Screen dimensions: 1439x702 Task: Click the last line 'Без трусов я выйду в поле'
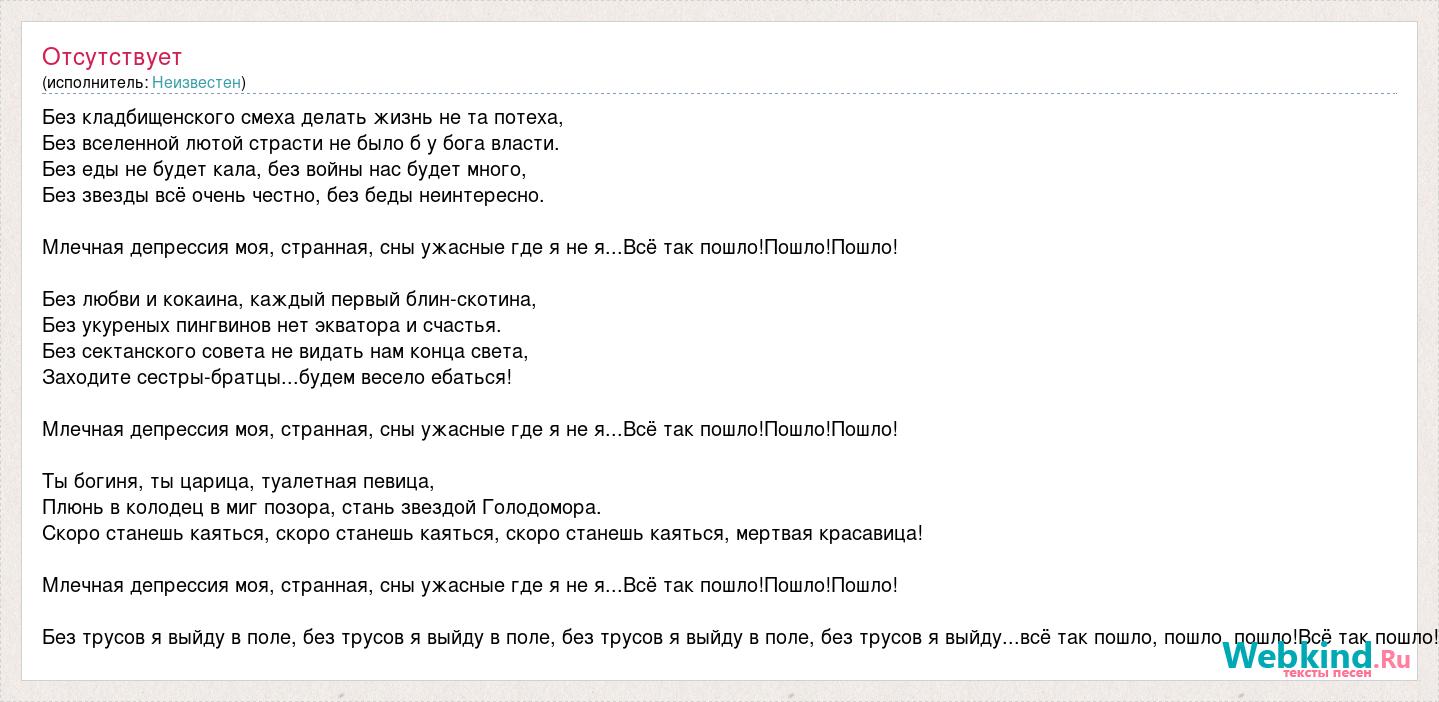point(740,637)
